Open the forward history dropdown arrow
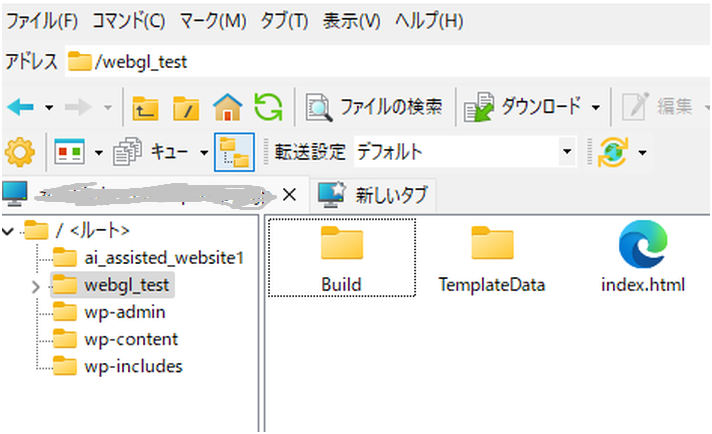 (x=108, y=108)
